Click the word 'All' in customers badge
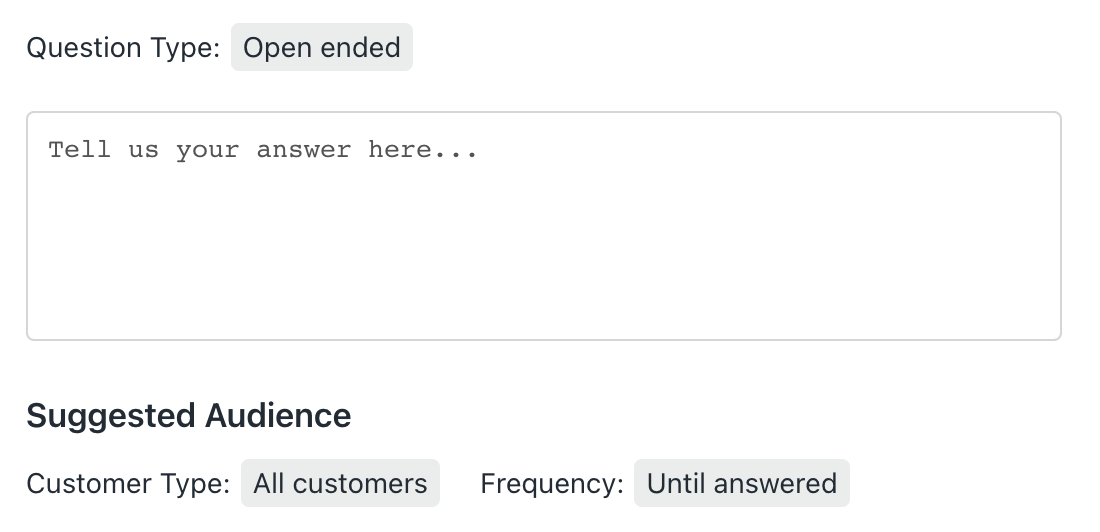This screenshot has width=1100, height=532. [269, 484]
